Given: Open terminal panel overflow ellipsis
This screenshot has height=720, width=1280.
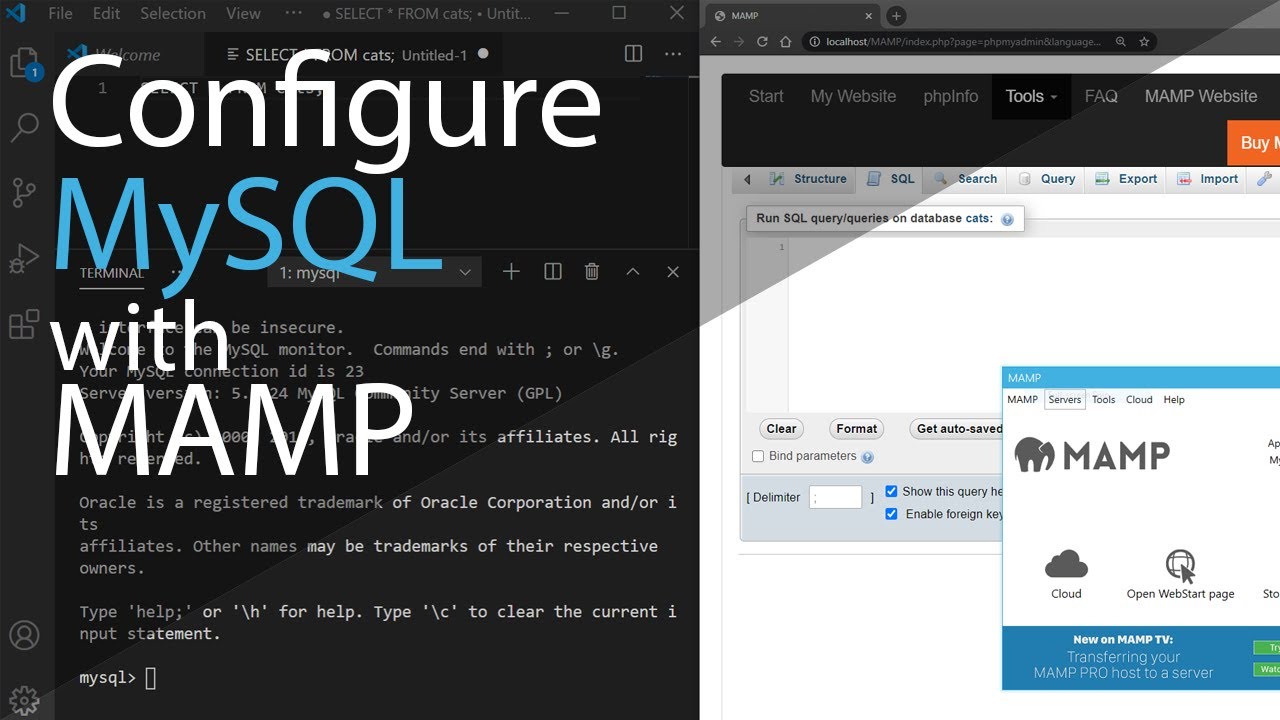Looking at the screenshot, I should point(177,272).
